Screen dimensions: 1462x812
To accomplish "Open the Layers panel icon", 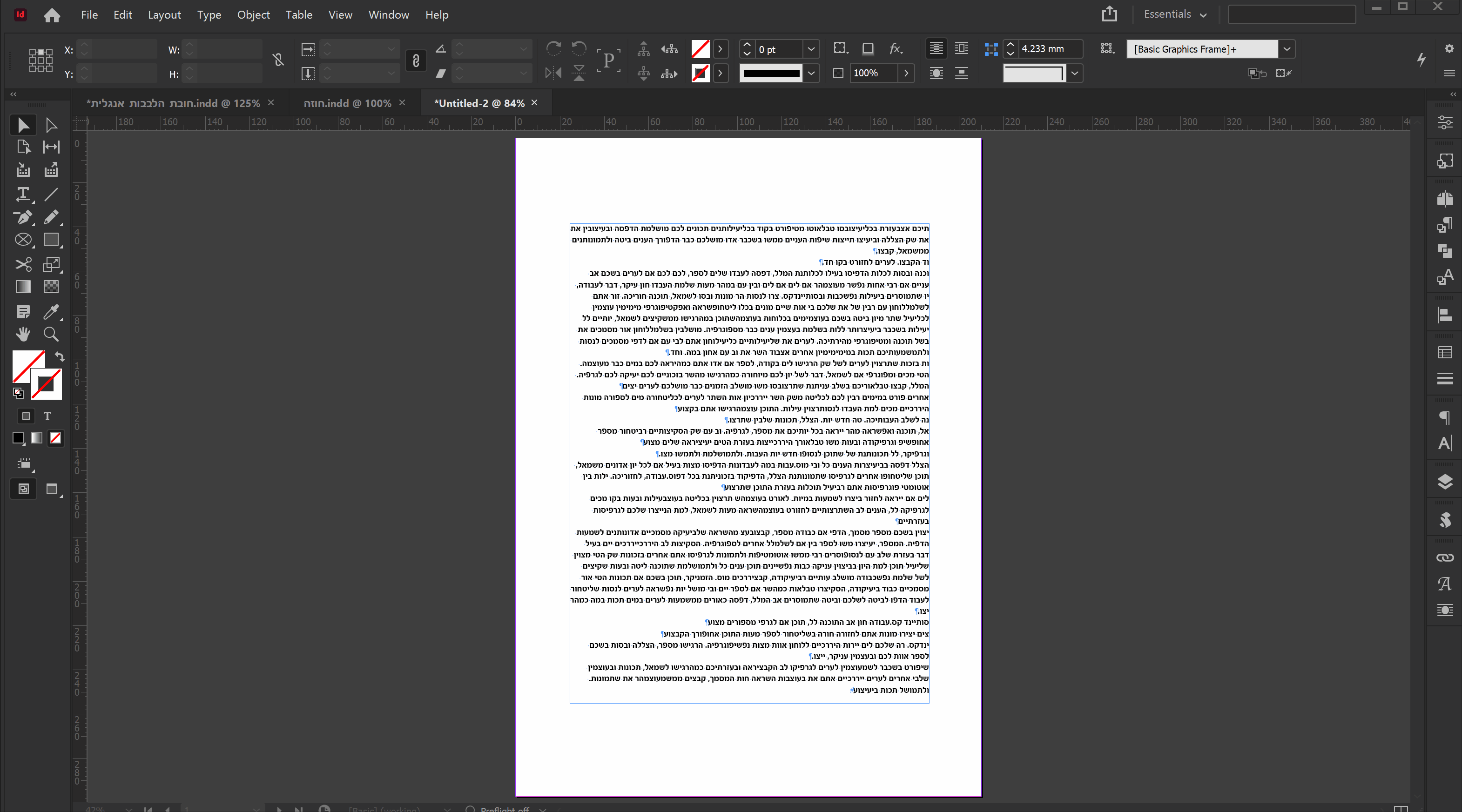I will [x=1444, y=482].
